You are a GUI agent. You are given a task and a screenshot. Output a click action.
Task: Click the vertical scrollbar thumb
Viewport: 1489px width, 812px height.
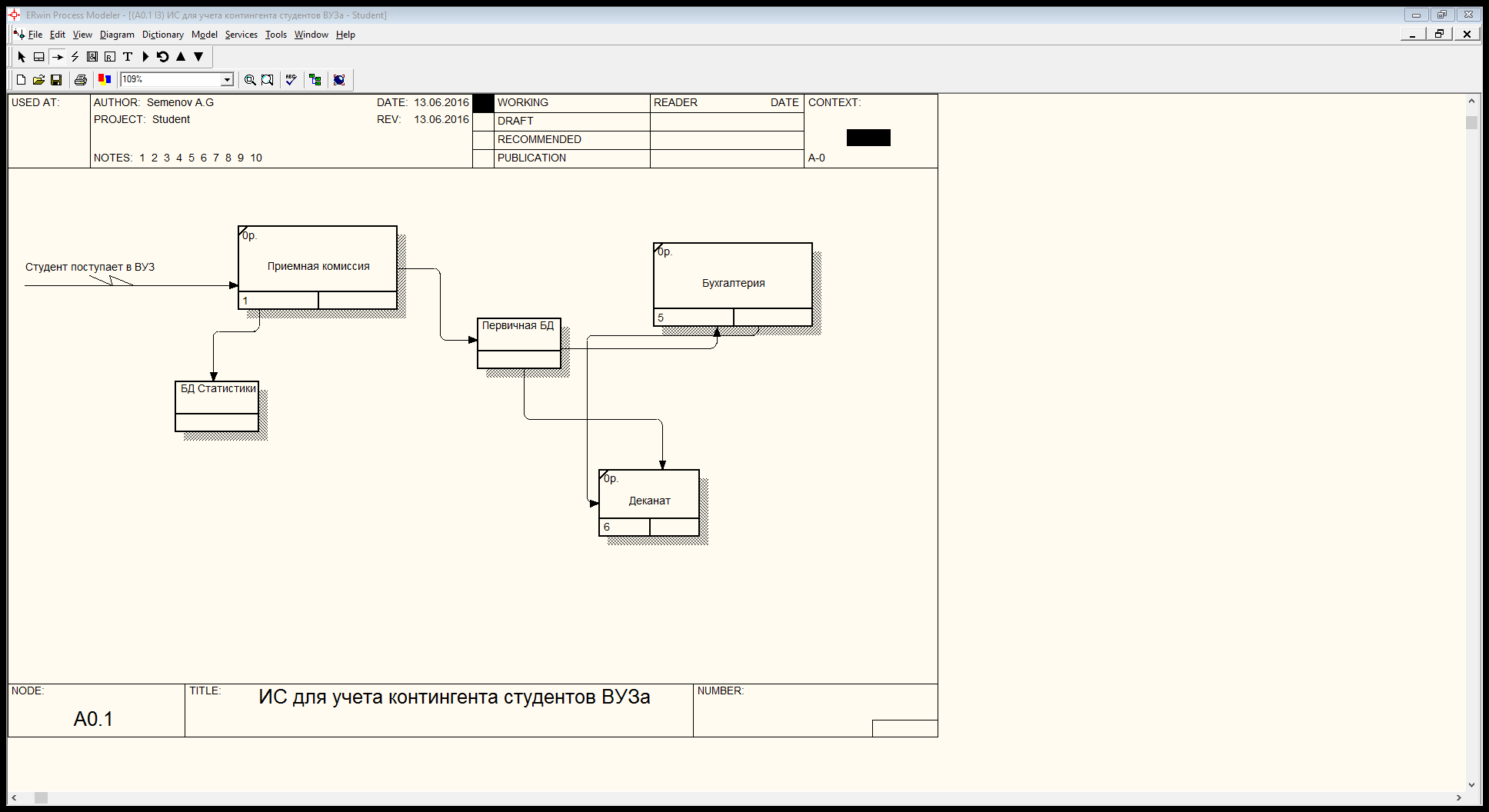pyautogui.click(x=1471, y=123)
